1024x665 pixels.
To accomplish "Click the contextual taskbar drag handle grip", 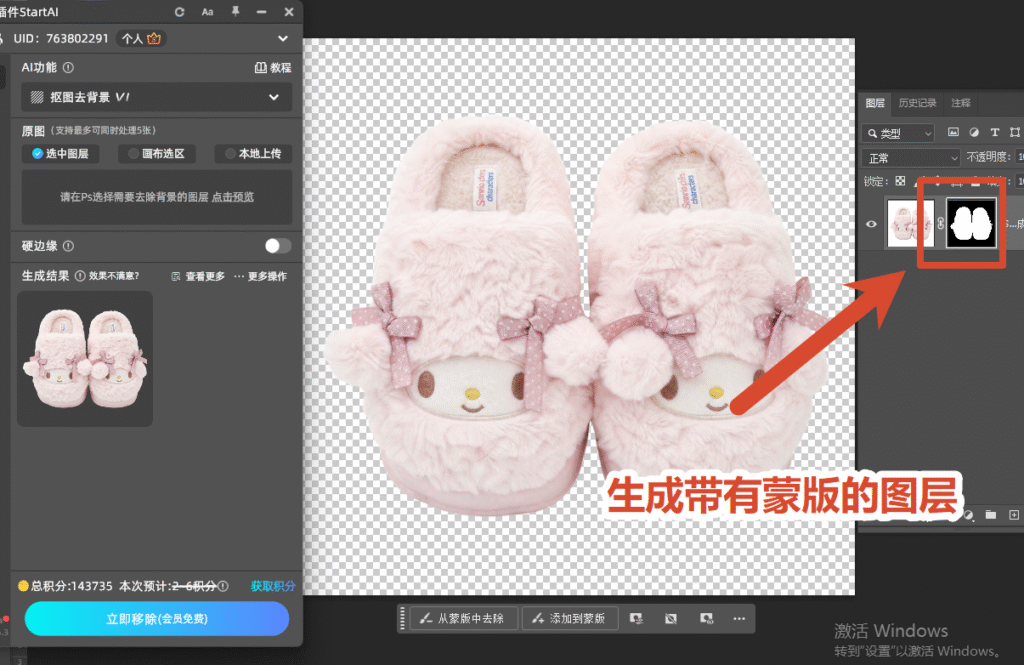I will 402,619.
